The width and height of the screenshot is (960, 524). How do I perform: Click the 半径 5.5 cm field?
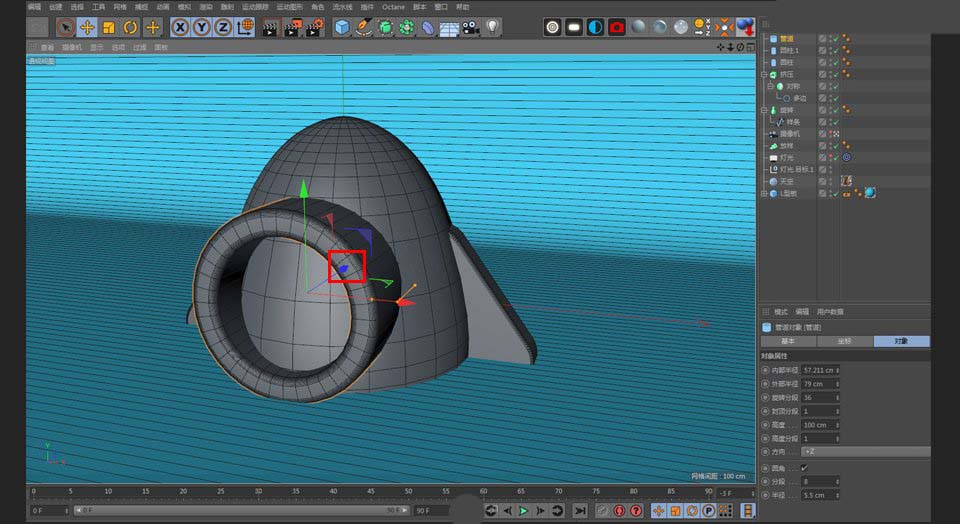click(x=819, y=495)
